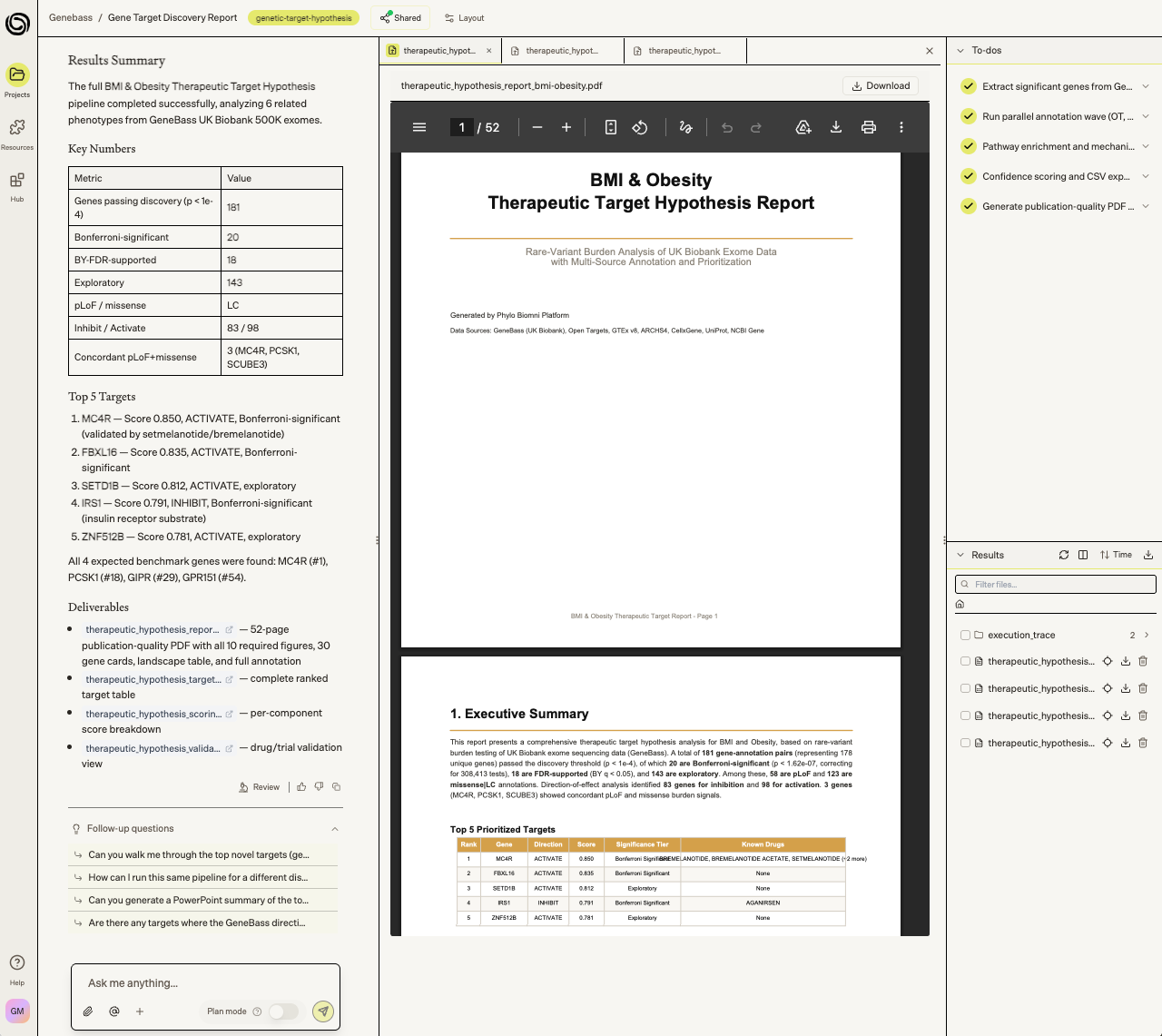The height and width of the screenshot is (1036, 1162).
Task: Open the PDF viewer sidebar menu icon
Action: (x=419, y=127)
